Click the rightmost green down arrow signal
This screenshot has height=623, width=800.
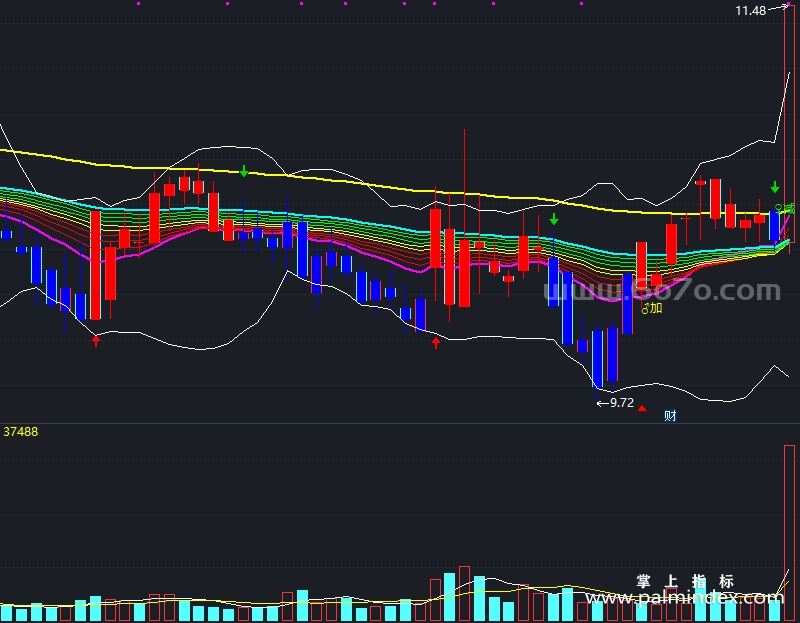[x=775, y=187]
